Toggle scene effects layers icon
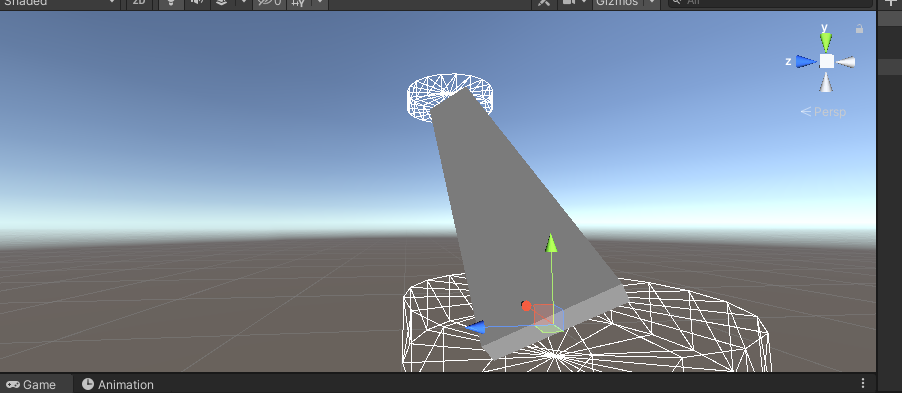This screenshot has width=902, height=393. (x=221, y=3)
